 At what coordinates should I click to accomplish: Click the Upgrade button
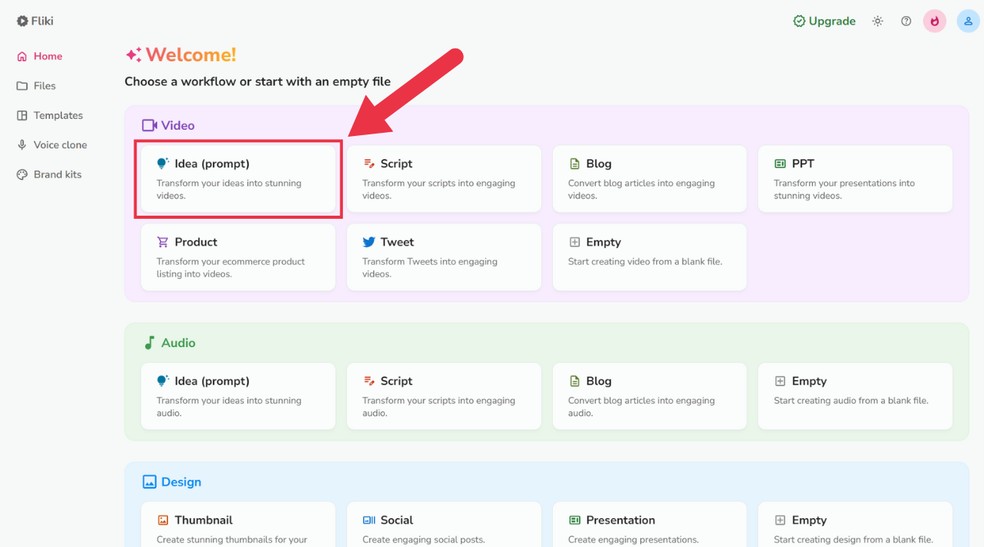click(824, 21)
